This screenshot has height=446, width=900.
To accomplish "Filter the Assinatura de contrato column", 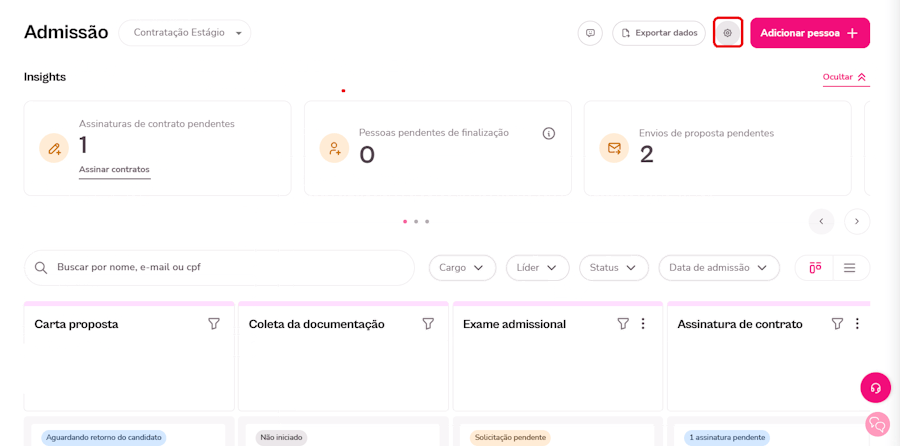I will (x=837, y=324).
